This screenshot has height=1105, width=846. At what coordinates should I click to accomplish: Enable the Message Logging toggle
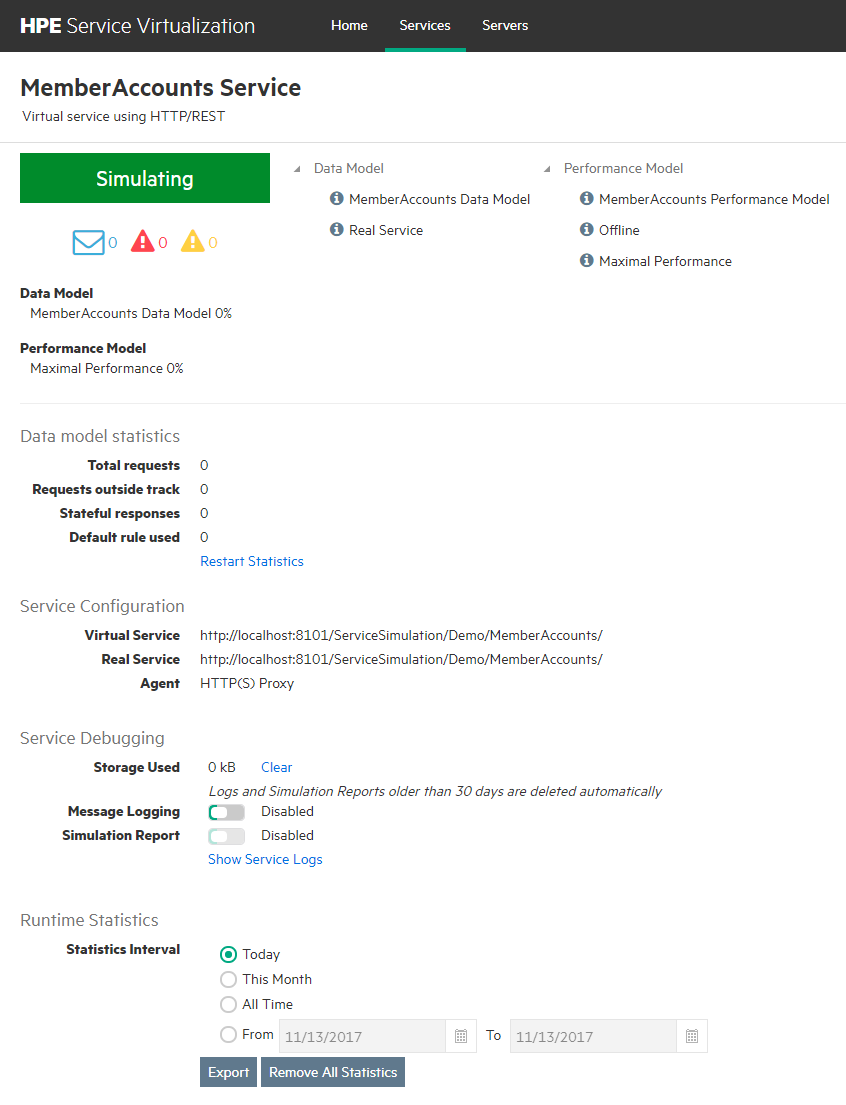(226, 812)
